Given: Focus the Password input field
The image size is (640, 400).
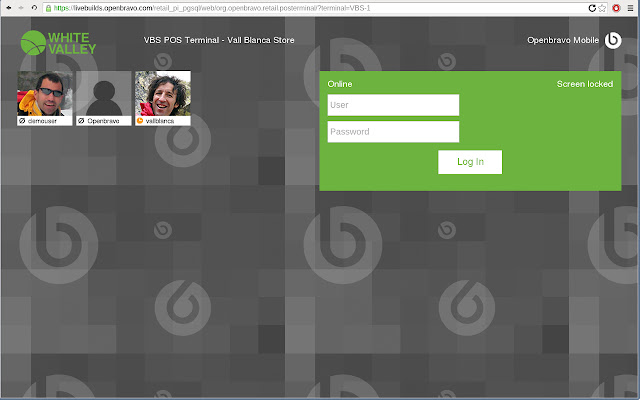Looking at the screenshot, I should click(x=393, y=132).
